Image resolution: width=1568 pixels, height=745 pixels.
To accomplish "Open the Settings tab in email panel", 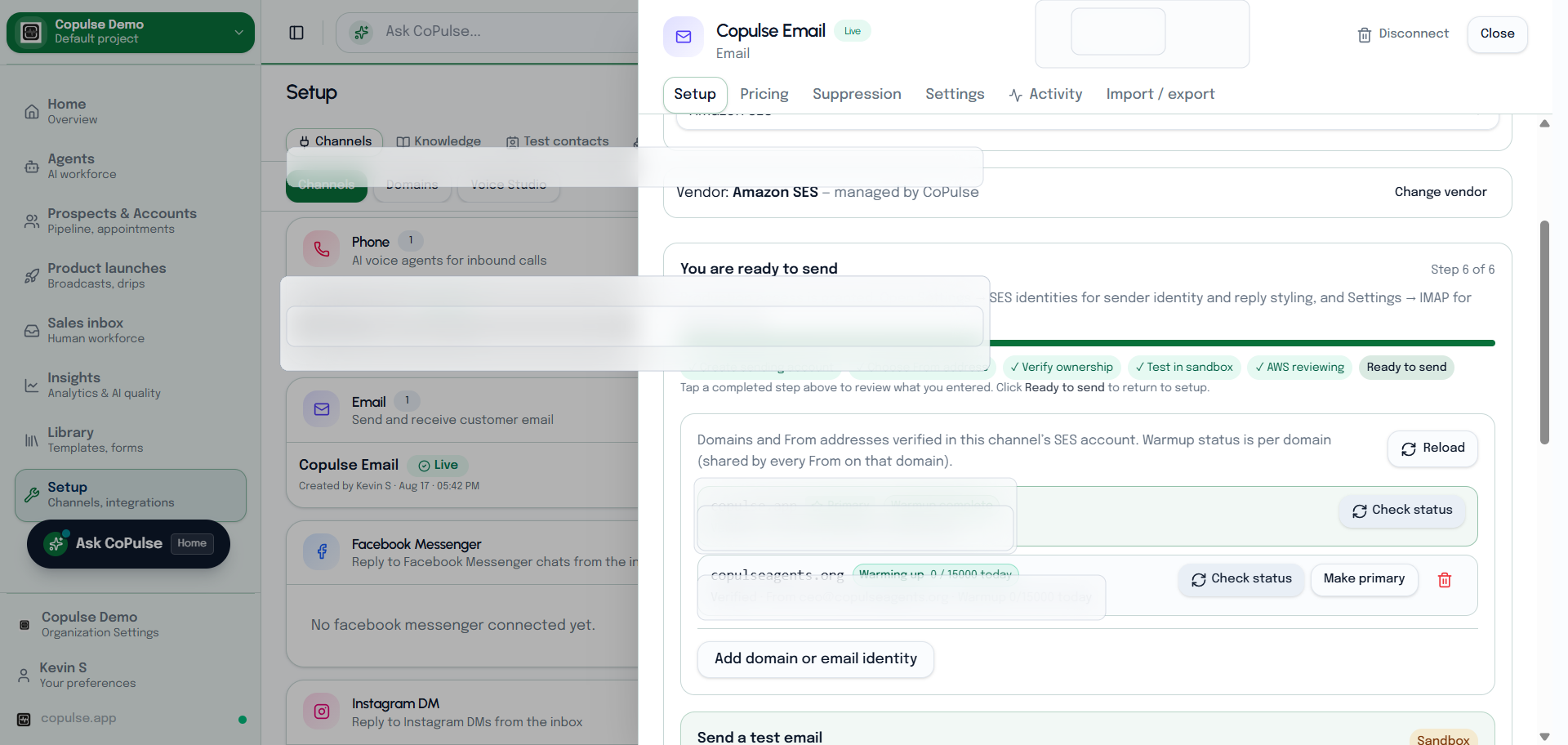I will [955, 95].
